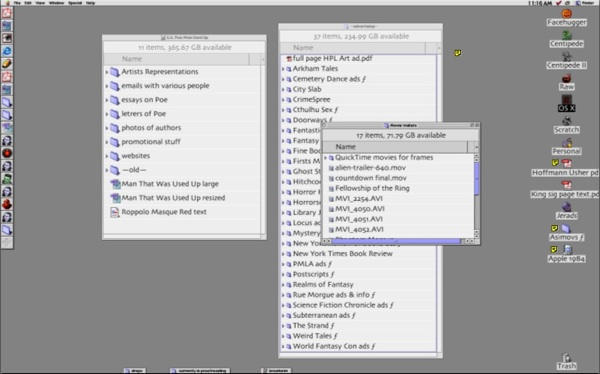Open the Hoffmann Usher PDF file icon

click(x=566, y=164)
